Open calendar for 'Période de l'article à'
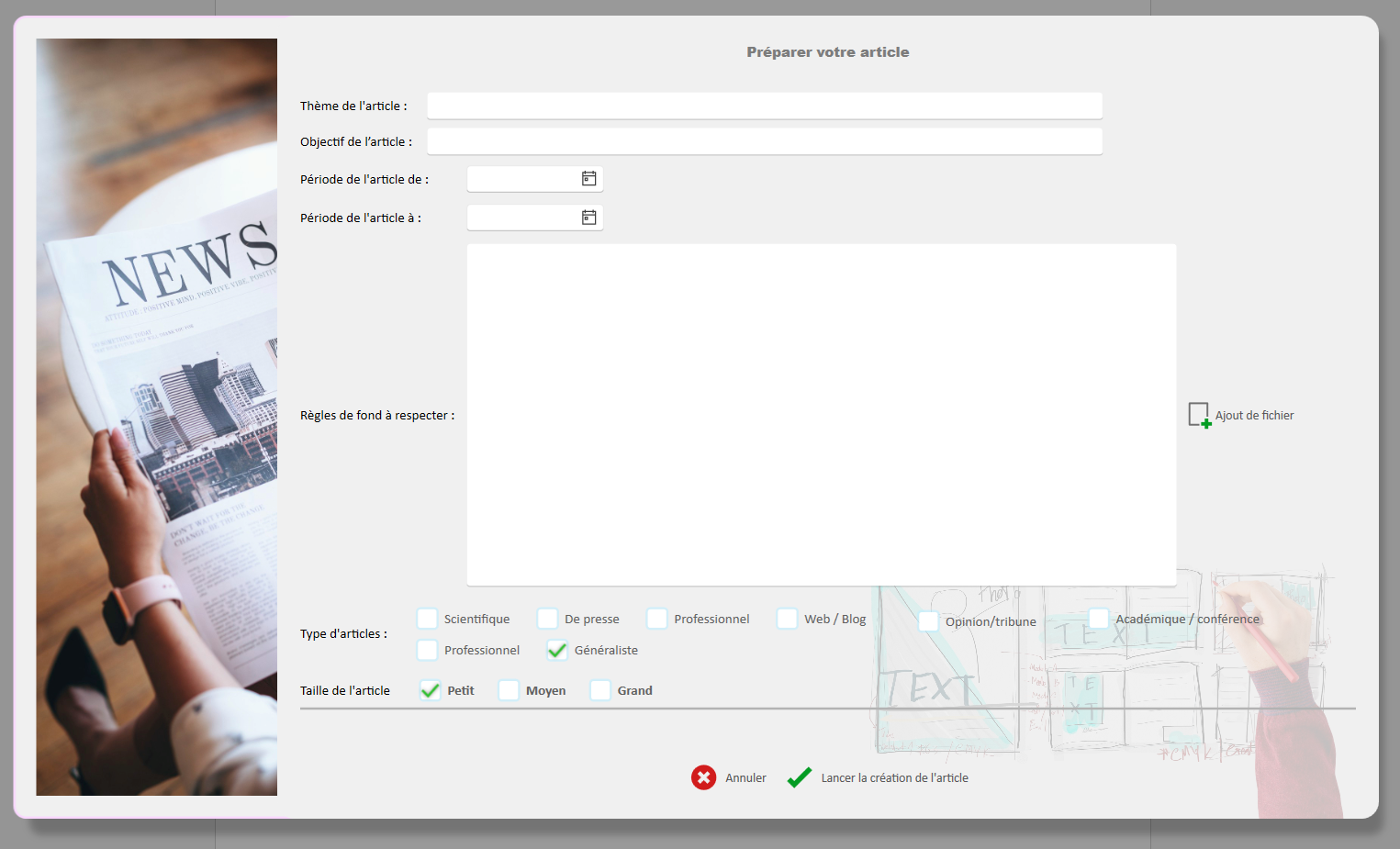The image size is (1400, 849). 589,218
